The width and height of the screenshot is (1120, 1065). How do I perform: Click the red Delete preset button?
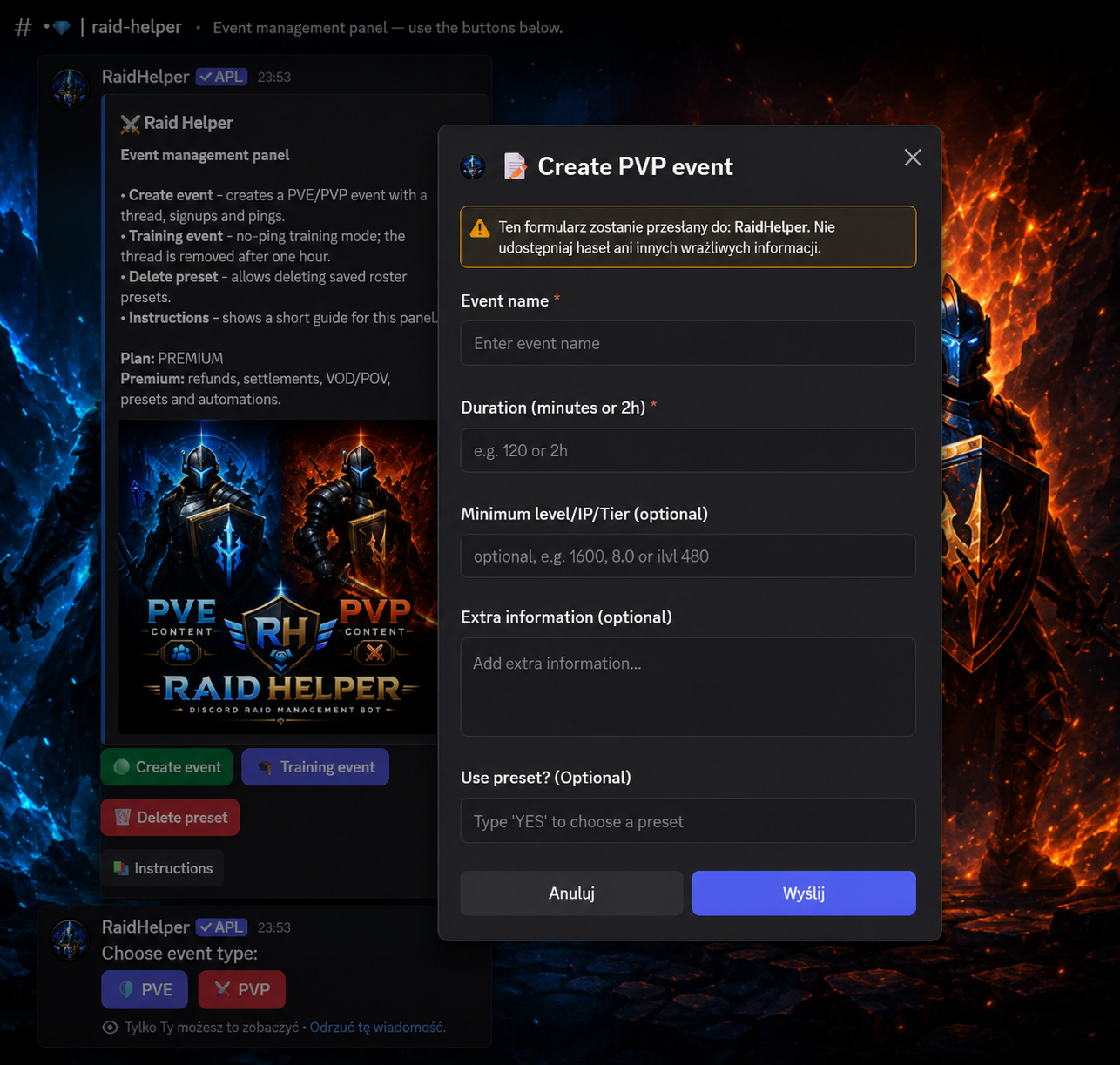(x=170, y=818)
